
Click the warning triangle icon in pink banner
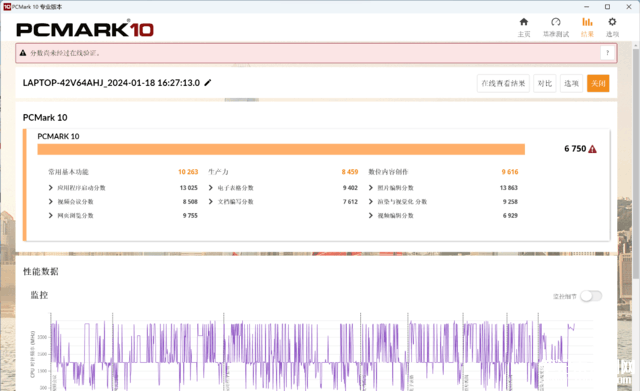point(23,53)
